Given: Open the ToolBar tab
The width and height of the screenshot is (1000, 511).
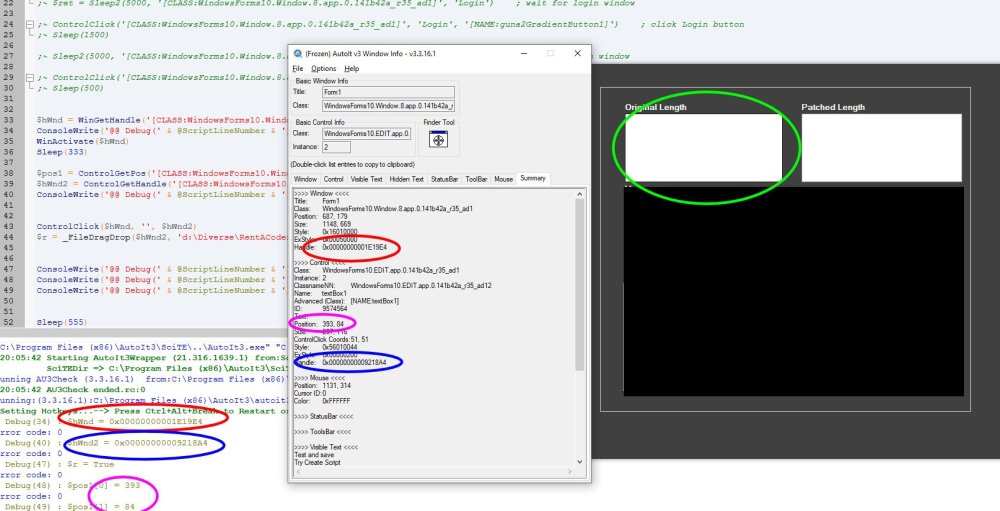Looking at the screenshot, I should 477,179.
